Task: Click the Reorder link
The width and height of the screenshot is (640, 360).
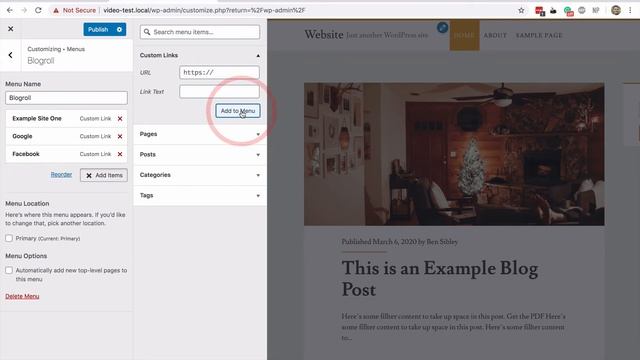Action: tap(61, 175)
